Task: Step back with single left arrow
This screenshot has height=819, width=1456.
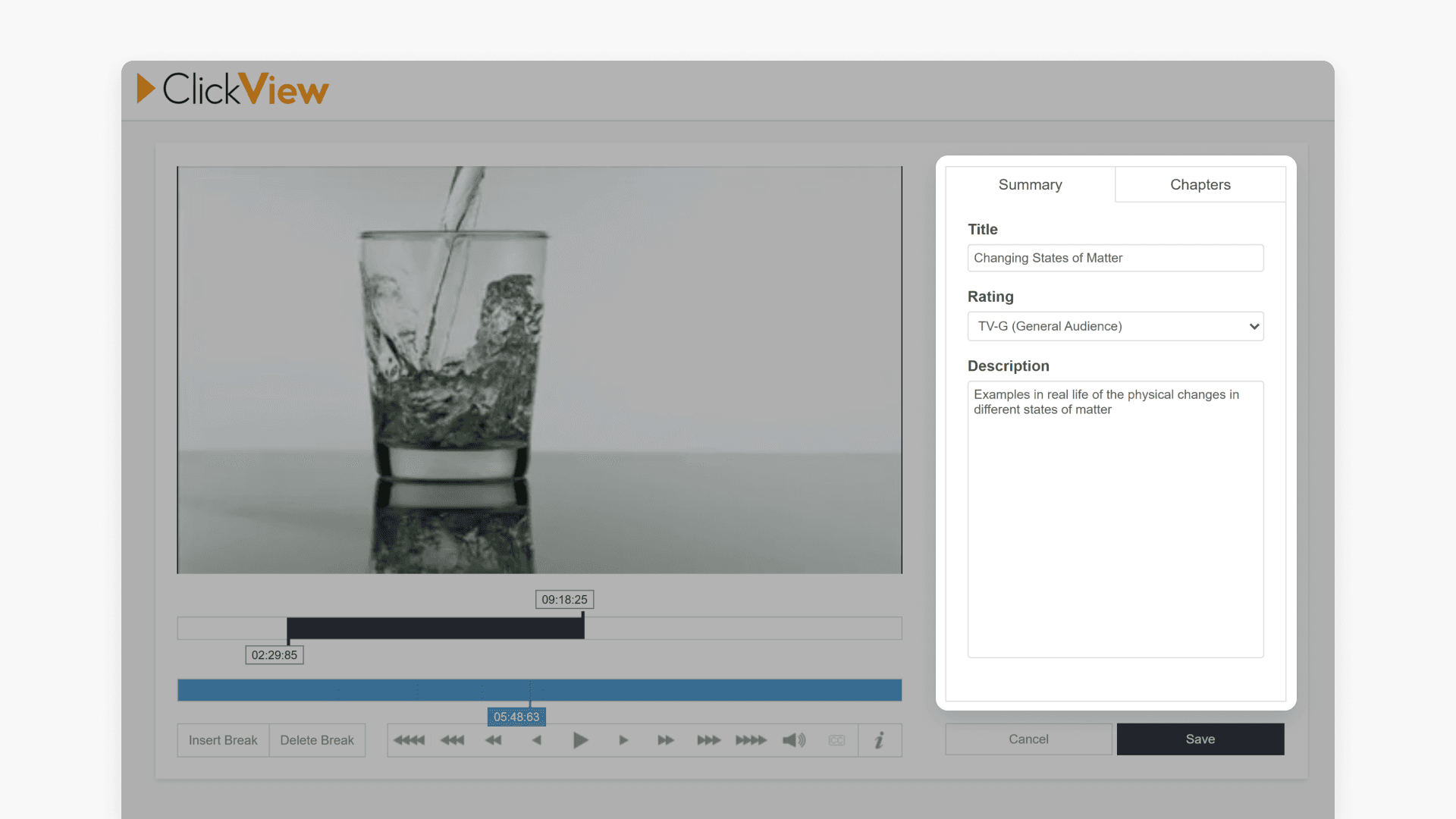Action: coord(537,740)
